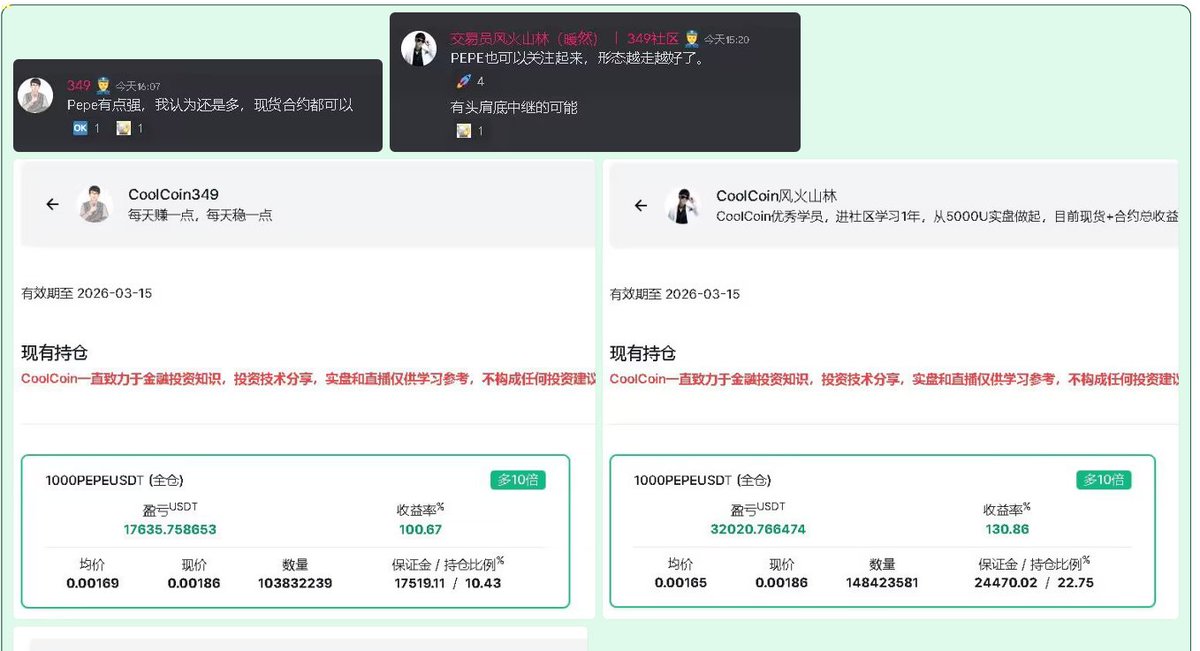Viewport: 1200px width, 651px height.
Task: Click the 现有持仓 heading in 风火山林's panel
Action: click(642, 353)
